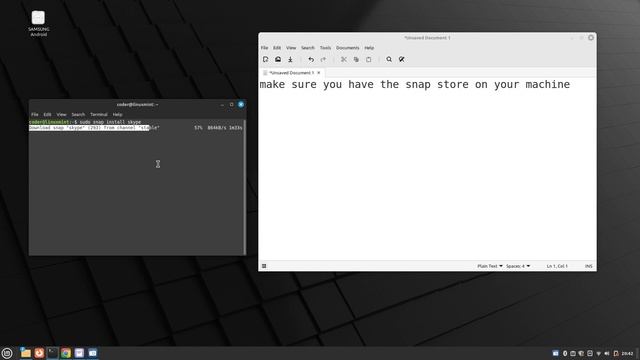Viewport: 640px width, 360px height.
Task: Open the Help menu in text editor
Action: 369,48
